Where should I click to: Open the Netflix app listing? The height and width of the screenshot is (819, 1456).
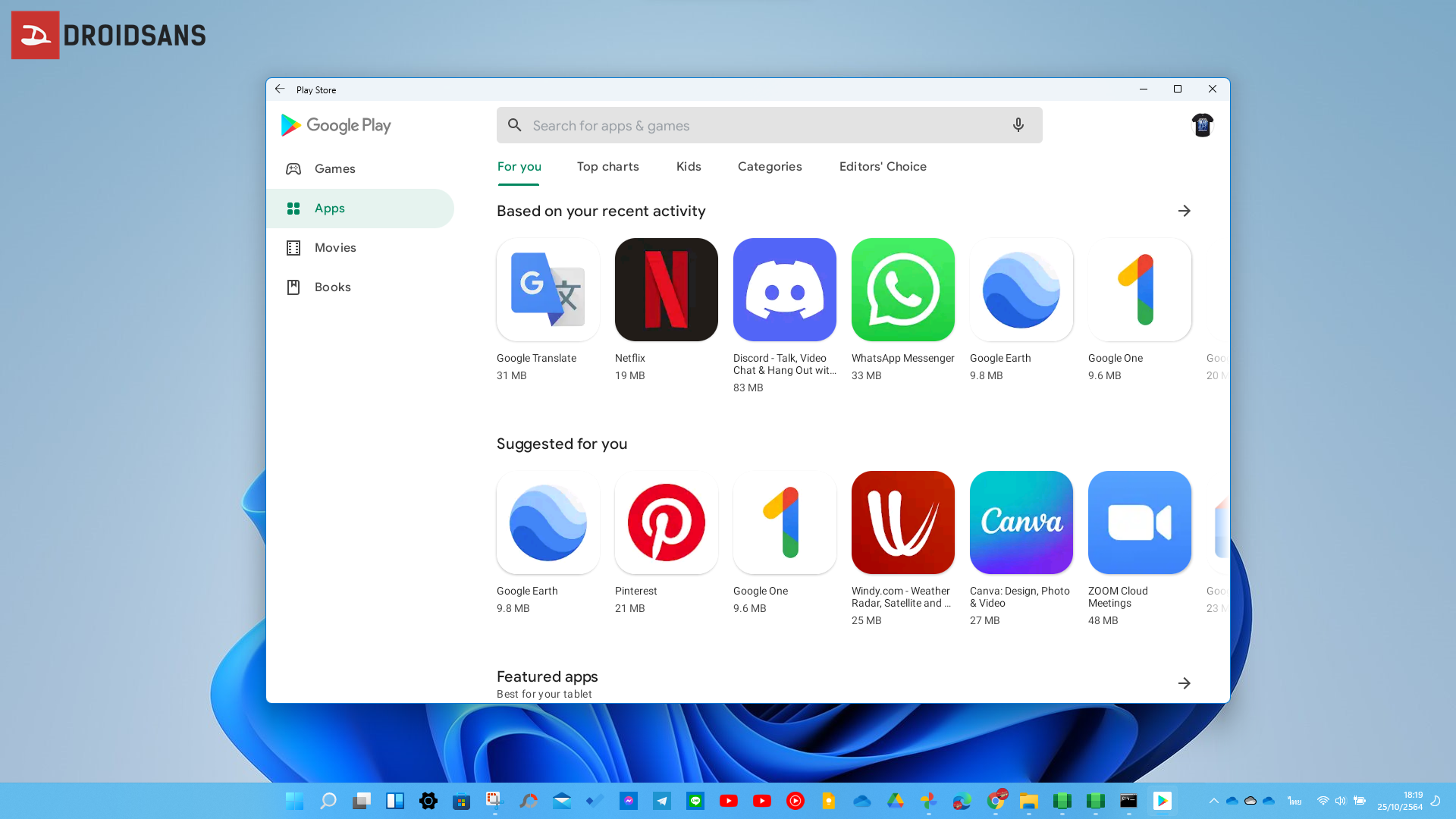coord(666,290)
